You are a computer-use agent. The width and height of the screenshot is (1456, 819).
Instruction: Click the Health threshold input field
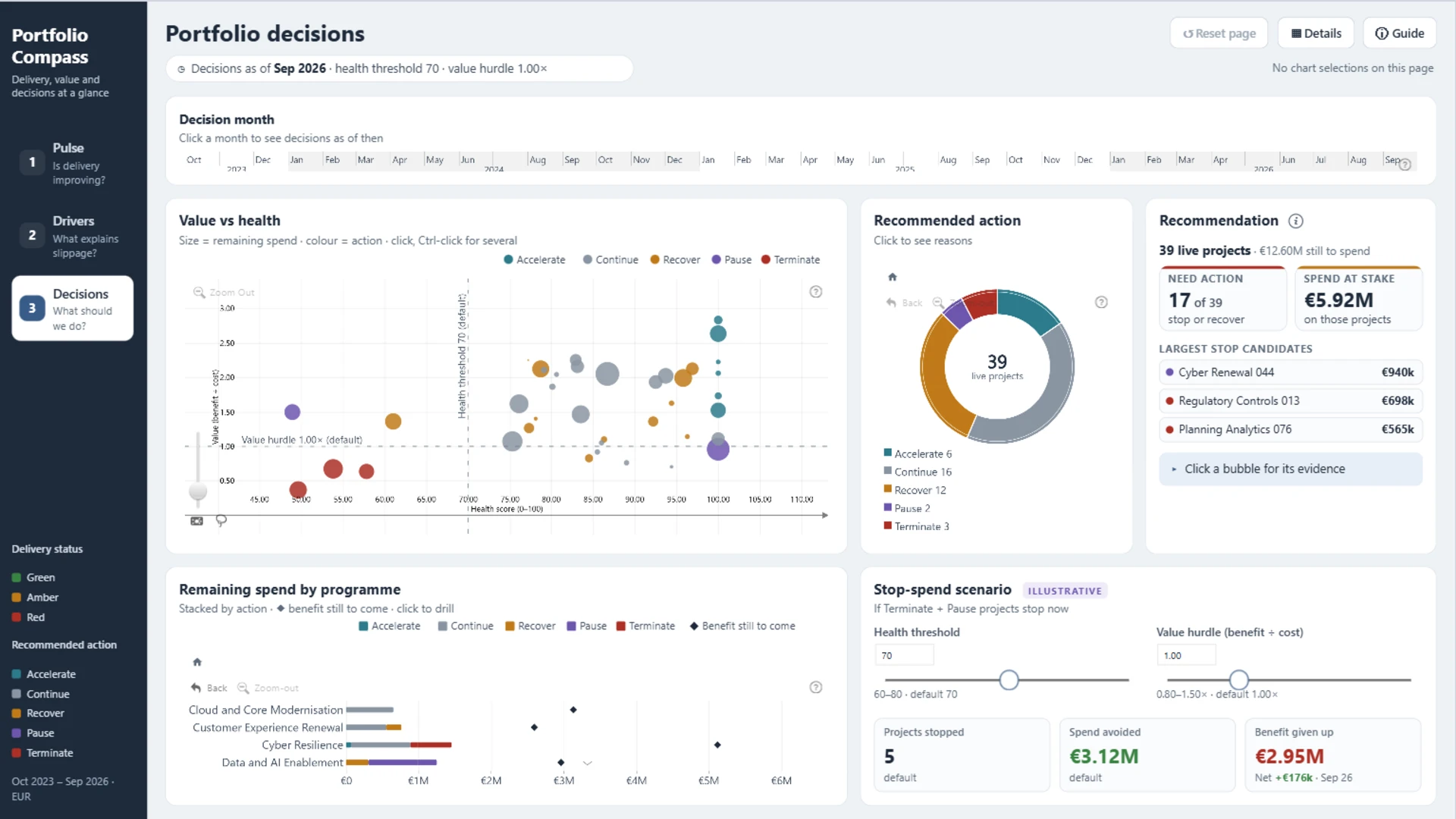tap(904, 655)
